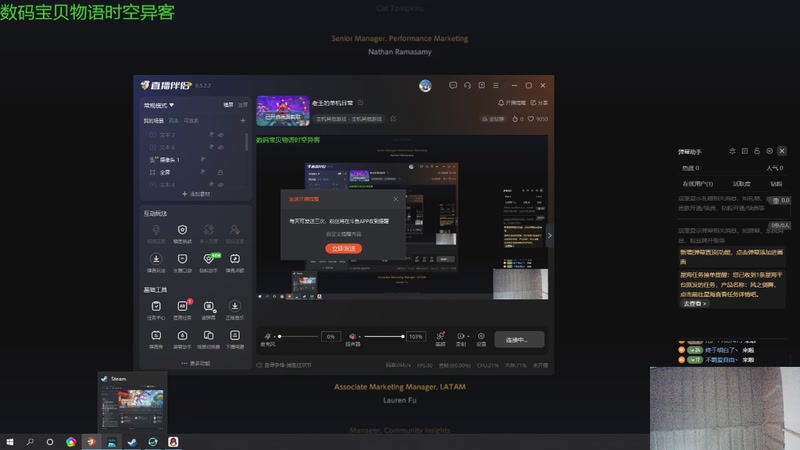Image resolution: width=800 pixels, height=450 pixels.
Task: Open the multi-person link icon in 互动玩法
Action: click(209, 230)
